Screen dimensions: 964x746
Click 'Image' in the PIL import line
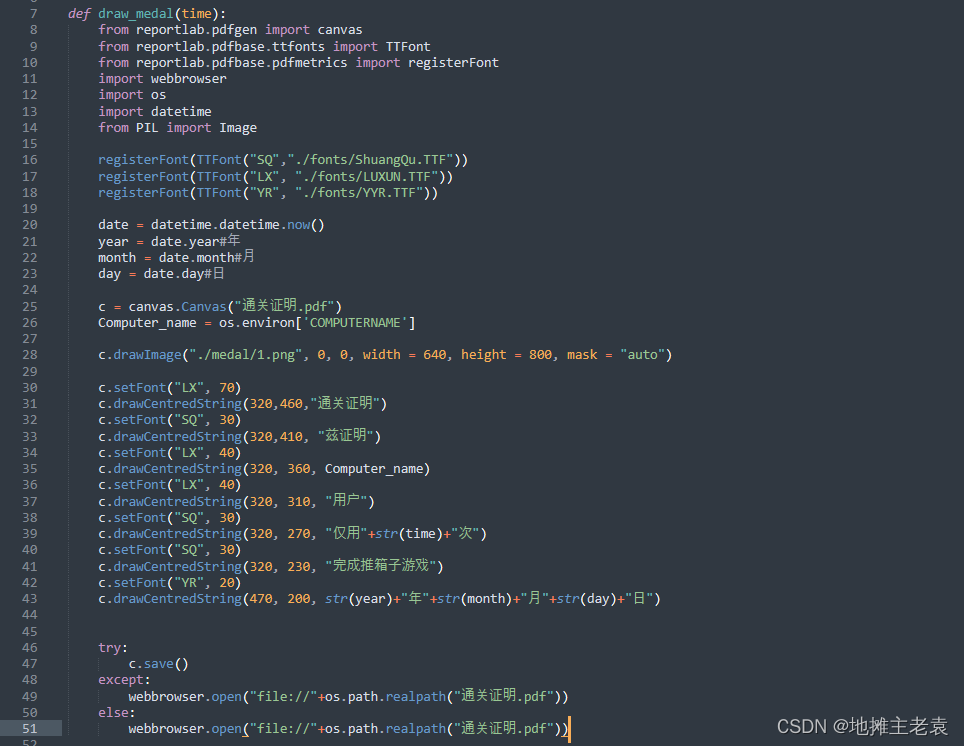pyautogui.click(x=238, y=128)
